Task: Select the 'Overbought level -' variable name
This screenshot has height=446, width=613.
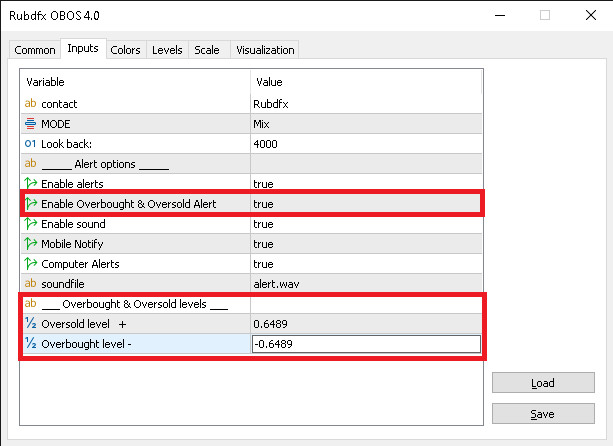Action: click(x=86, y=344)
